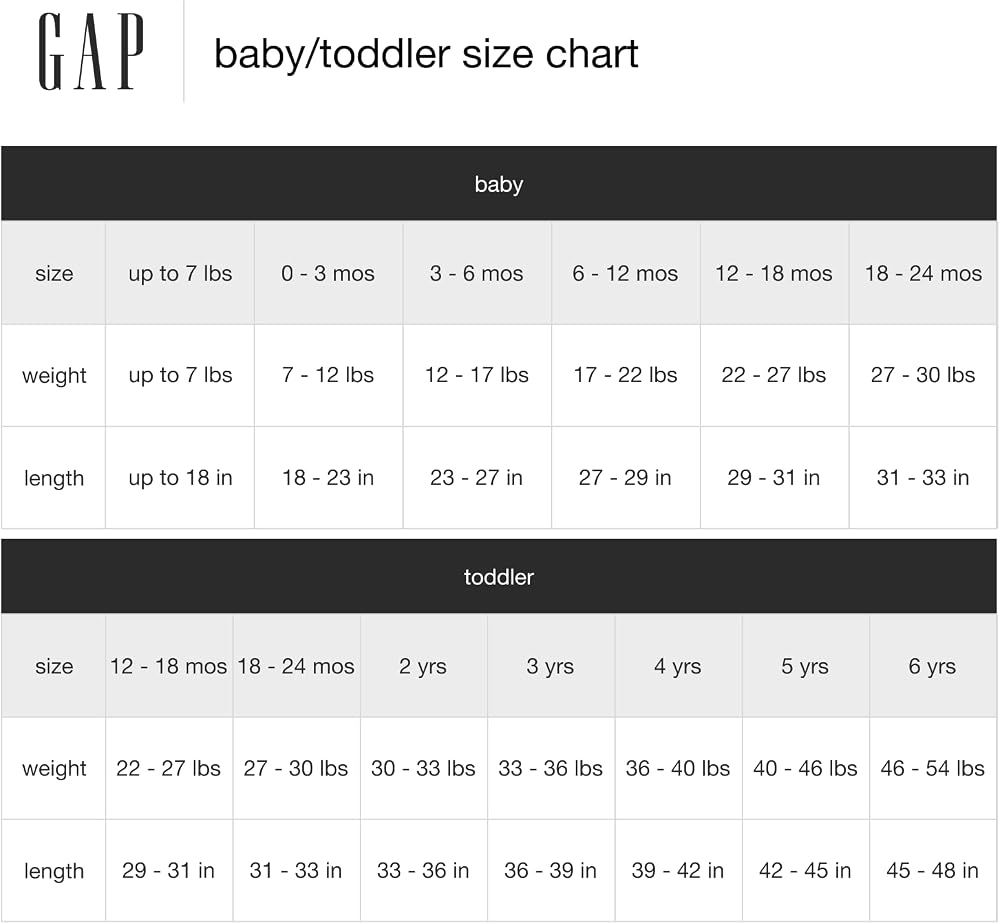
Task: Click the 45 - 48 in length cell
Action: coord(932,870)
